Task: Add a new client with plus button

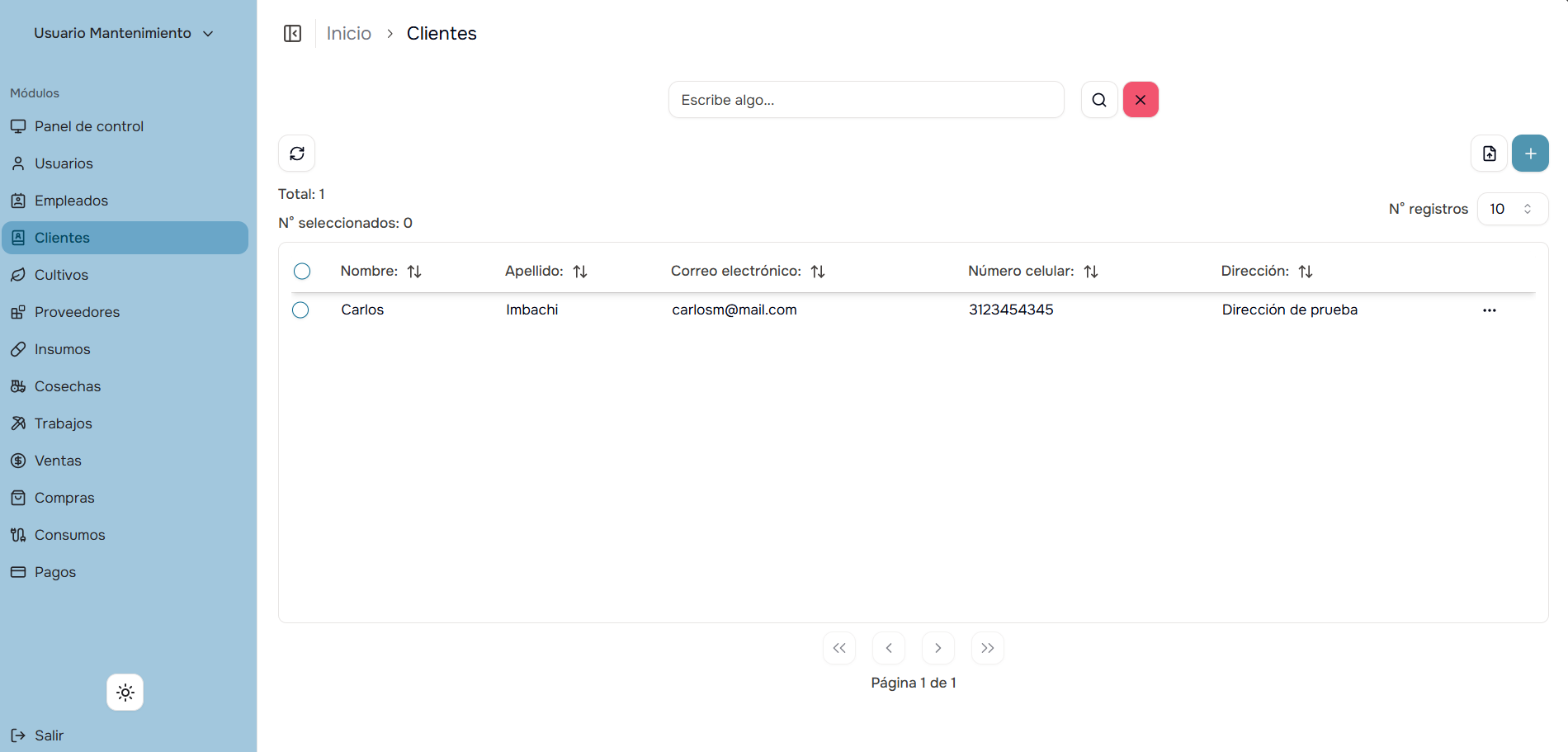Action: 1530,154
